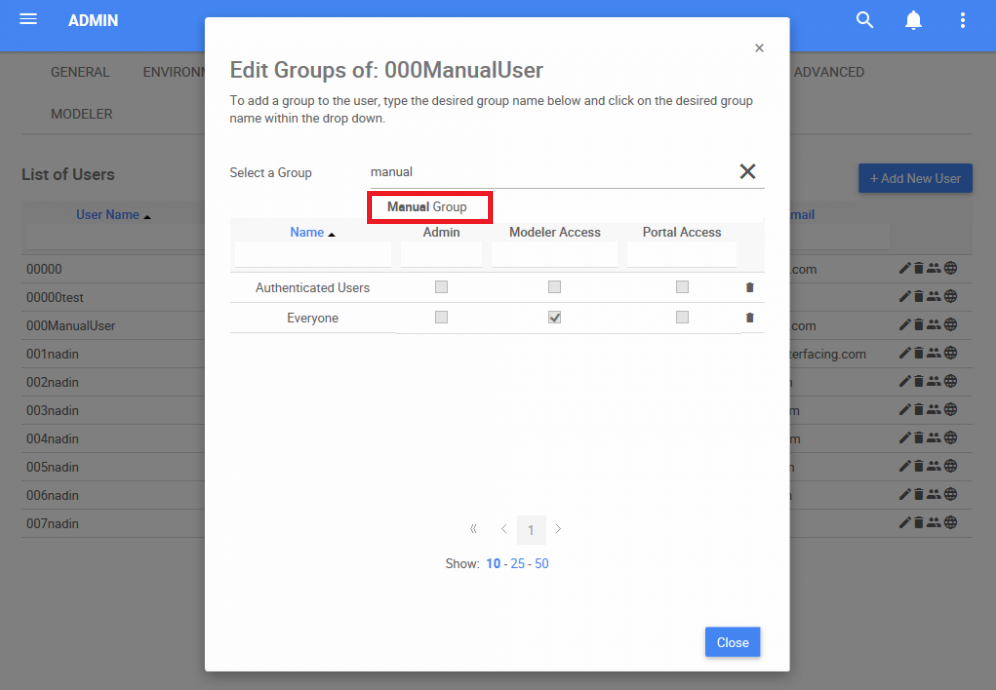Click the Authenticated Users group name
The image size is (996, 690).
313,287
